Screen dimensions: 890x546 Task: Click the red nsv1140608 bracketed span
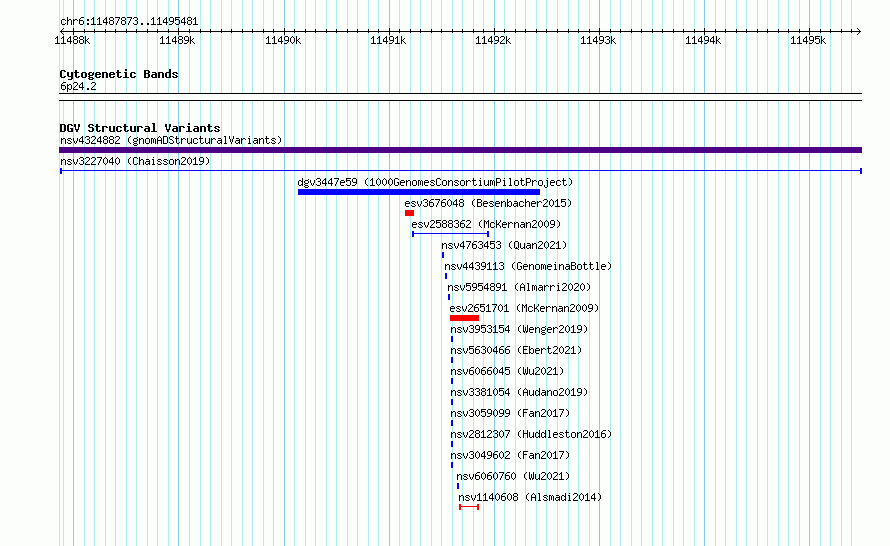tap(469, 507)
